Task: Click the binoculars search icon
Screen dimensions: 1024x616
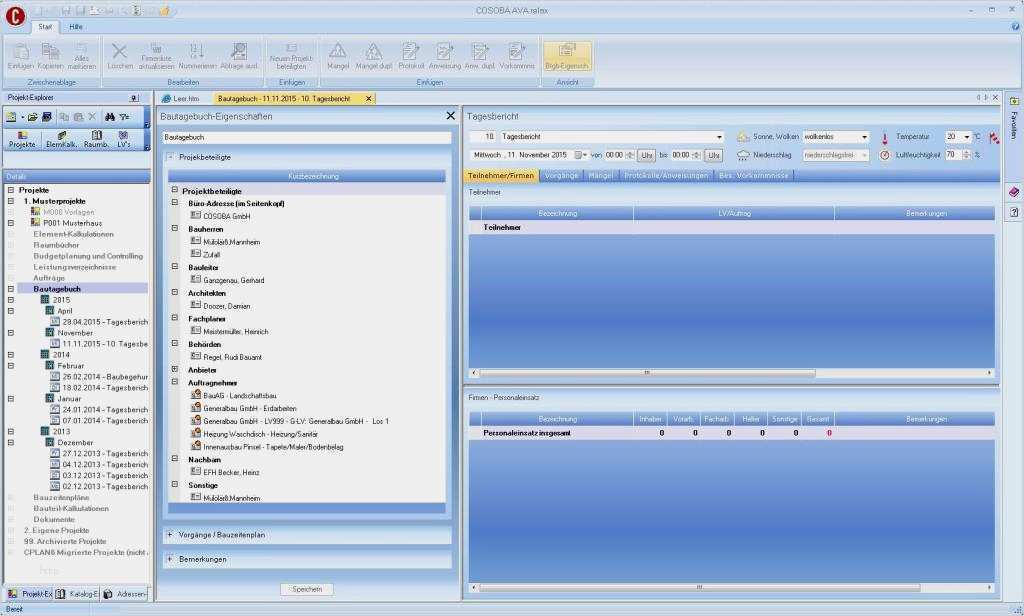Action: 110,117
